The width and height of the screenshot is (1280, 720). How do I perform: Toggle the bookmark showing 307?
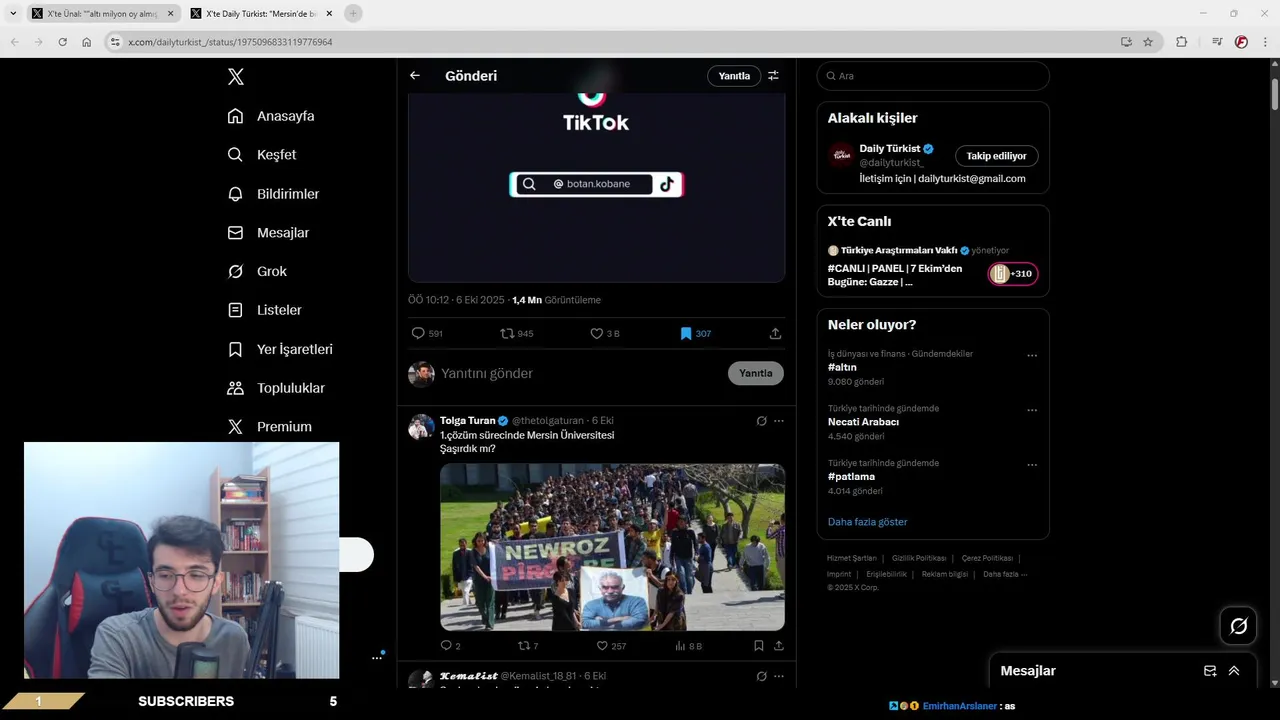coord(696,334)
